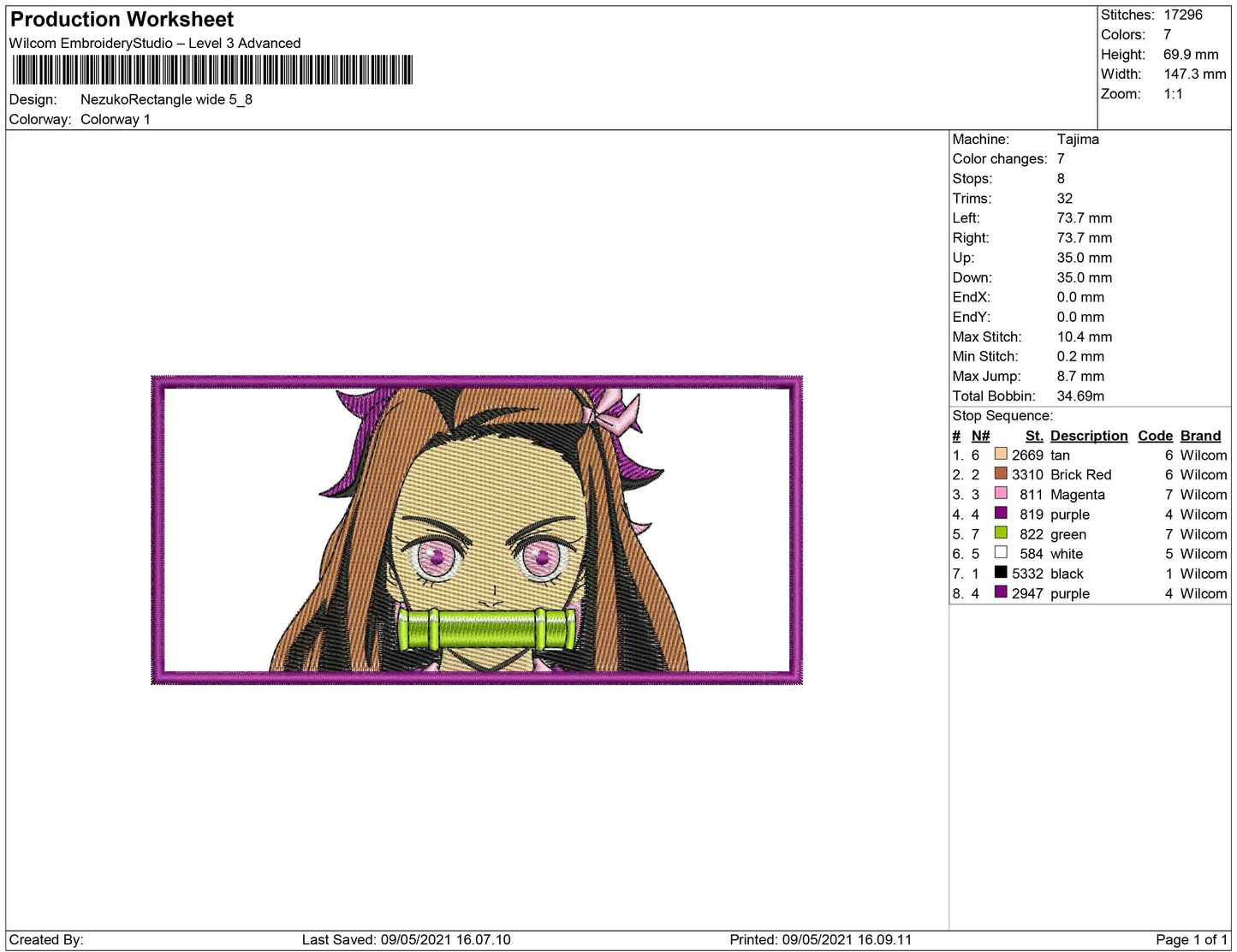Click the 'Page 1 of 1' indicator
The image size is (1237, 952).
tap(1192, 940)
